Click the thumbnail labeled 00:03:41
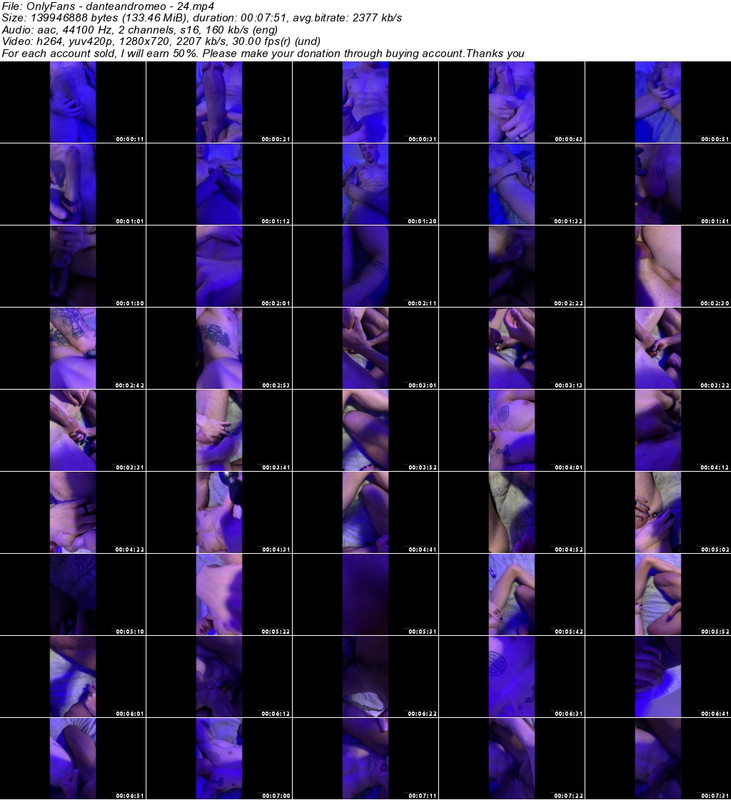Viewport: 731px width, 800px height. [x=219, y=429]
